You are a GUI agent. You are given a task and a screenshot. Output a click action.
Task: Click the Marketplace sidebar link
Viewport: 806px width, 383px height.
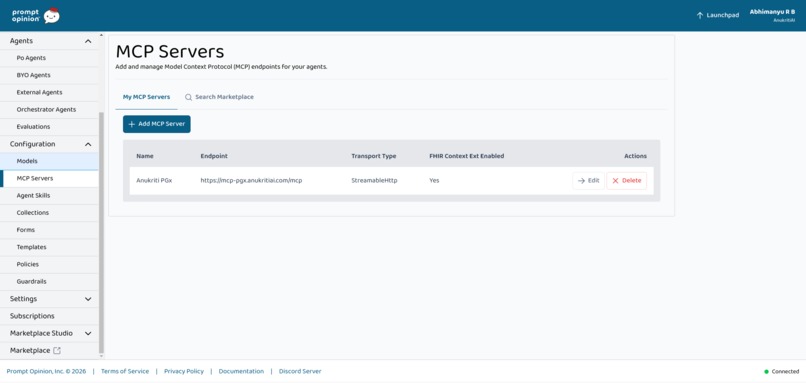coord(30,351)
